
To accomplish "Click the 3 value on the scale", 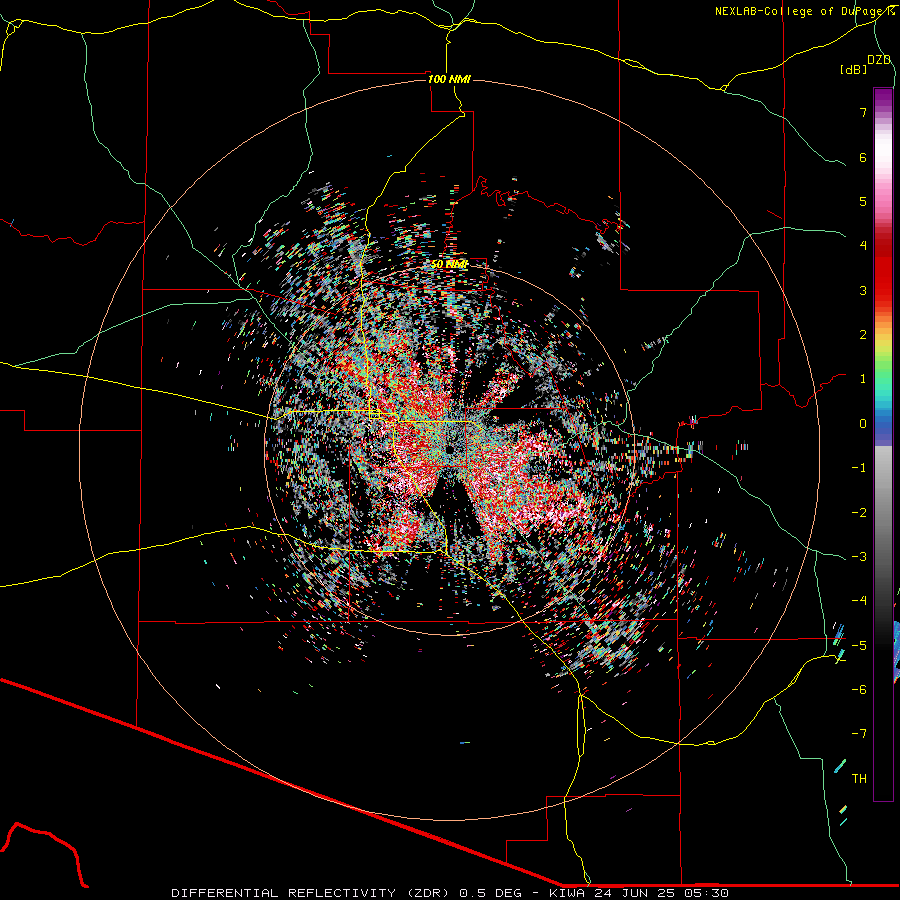I will tap(863, 290).
